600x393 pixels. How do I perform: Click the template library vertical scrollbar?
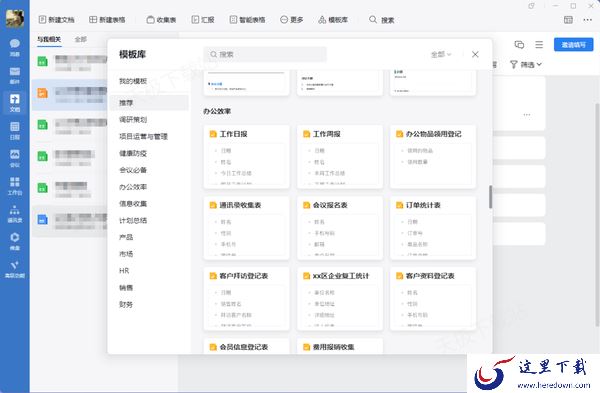click(x=490, y=197)
